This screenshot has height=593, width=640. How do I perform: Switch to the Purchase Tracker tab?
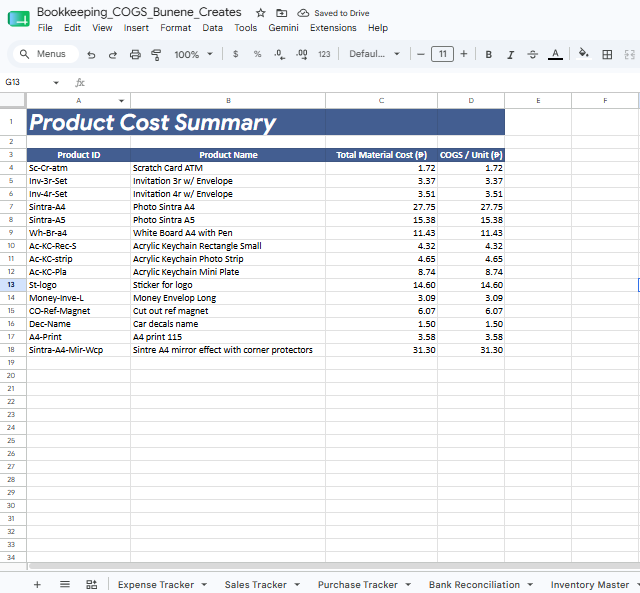click(x=358, y=585)
